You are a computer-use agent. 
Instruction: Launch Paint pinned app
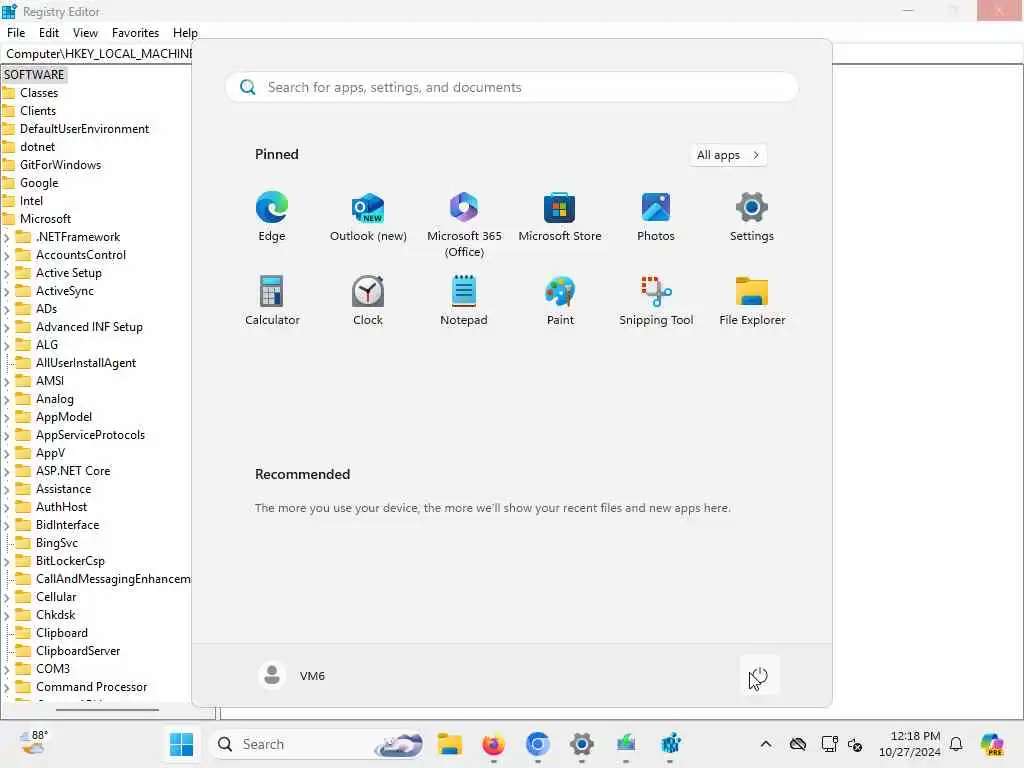(560, 300)
